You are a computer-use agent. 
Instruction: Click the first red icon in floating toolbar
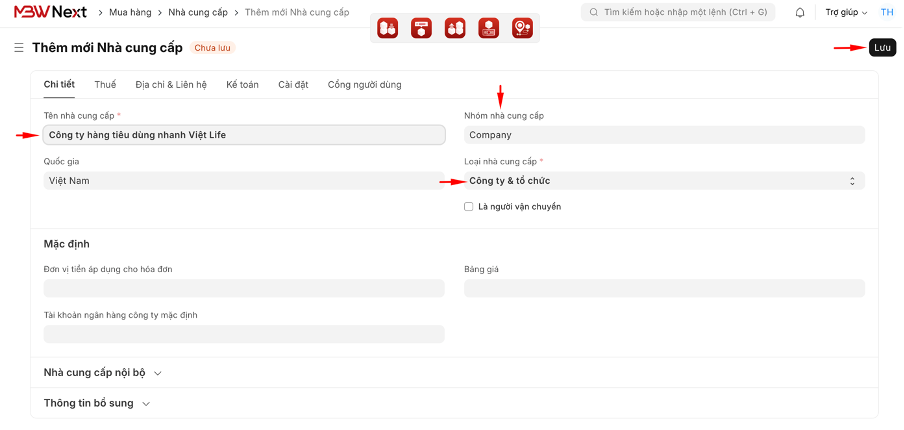coord(387,28)
